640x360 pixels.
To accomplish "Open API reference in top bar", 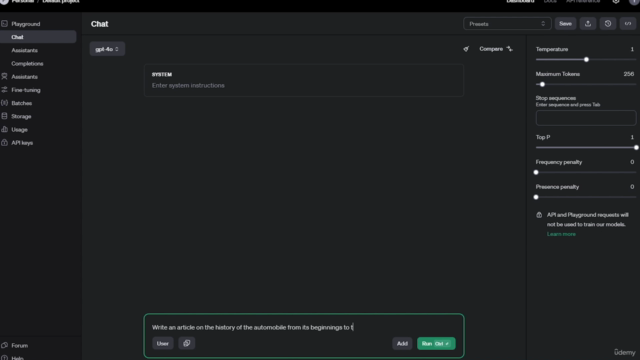I will (583, 2).
